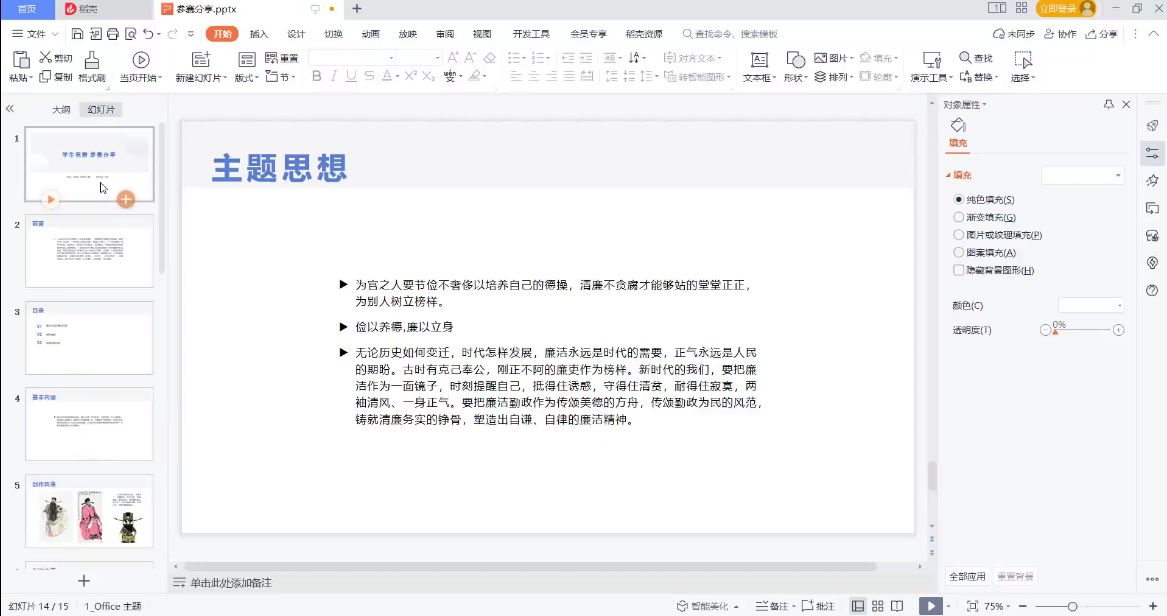Open the fill preset dropdown beside 填充

click(x=1083, y=176)
